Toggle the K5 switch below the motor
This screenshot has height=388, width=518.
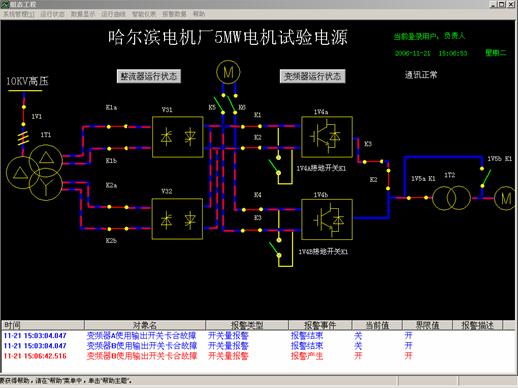(x=219, y=105)
